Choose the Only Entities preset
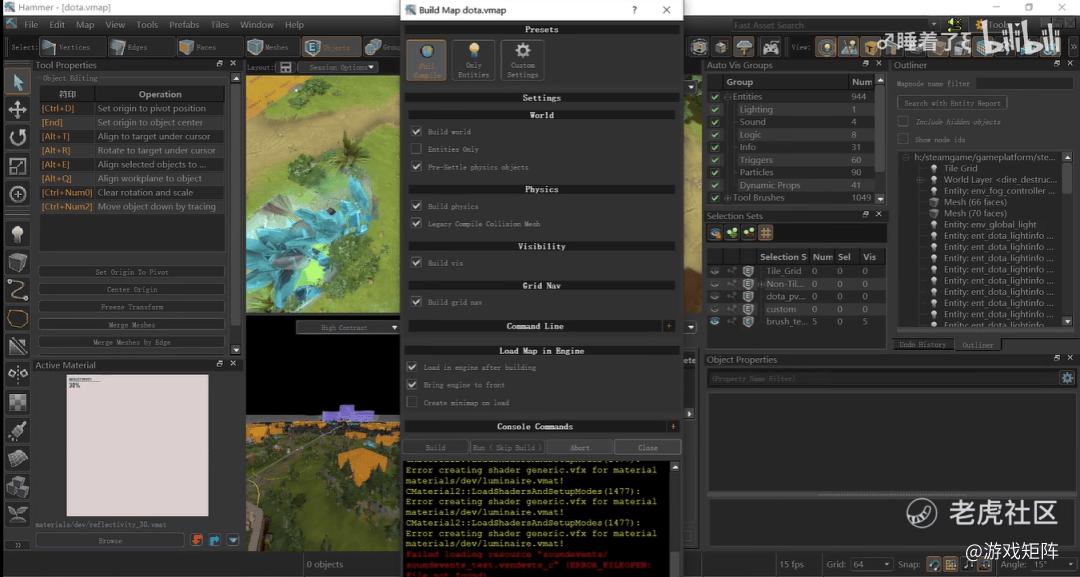This screenshot has width=1080, height=577. 473,60
